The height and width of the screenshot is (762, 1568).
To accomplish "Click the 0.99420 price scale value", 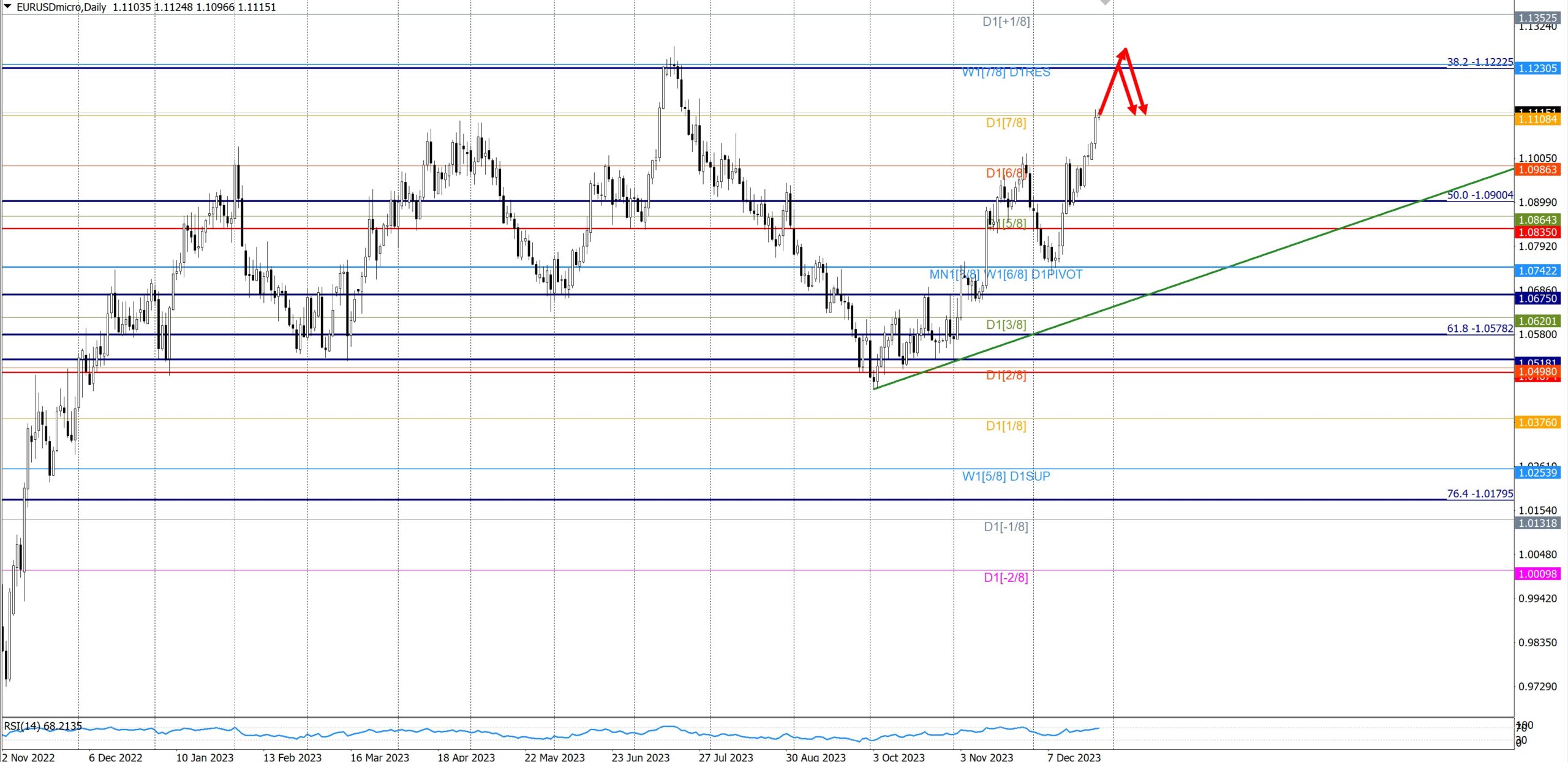I will point(1537,598).
